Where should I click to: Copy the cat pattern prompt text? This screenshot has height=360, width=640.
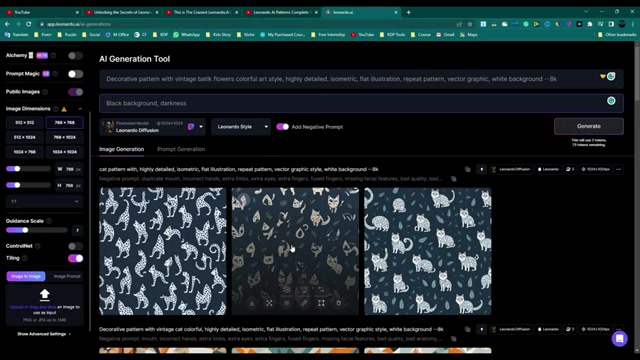pos(468,169)
